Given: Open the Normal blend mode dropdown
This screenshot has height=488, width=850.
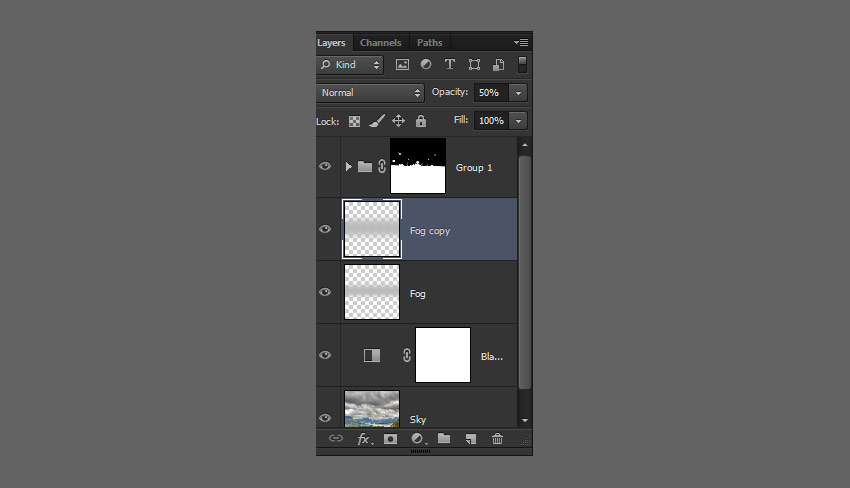Looking at the screenshot, I should point(370,93).
